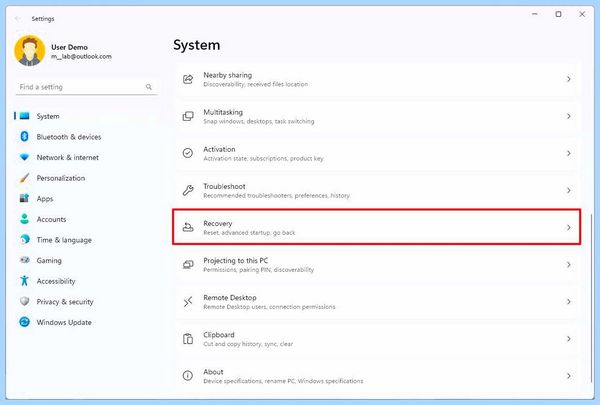Click the Apps icon in sidebar
600x405 pixels.
tap(24, 198)
